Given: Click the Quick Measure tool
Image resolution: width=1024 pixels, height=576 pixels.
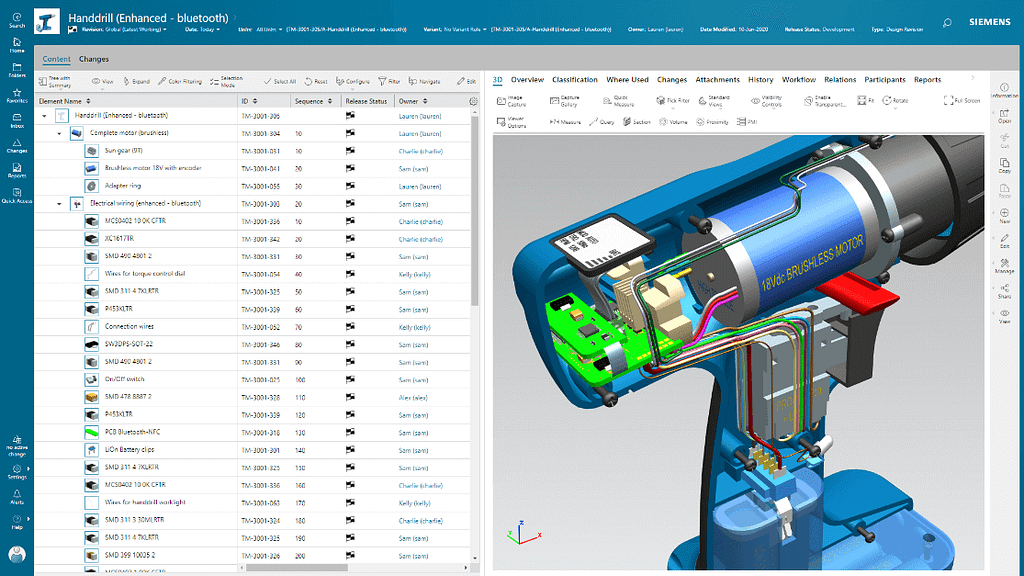Looking at the screenshot, I should (x=618, y=101).
